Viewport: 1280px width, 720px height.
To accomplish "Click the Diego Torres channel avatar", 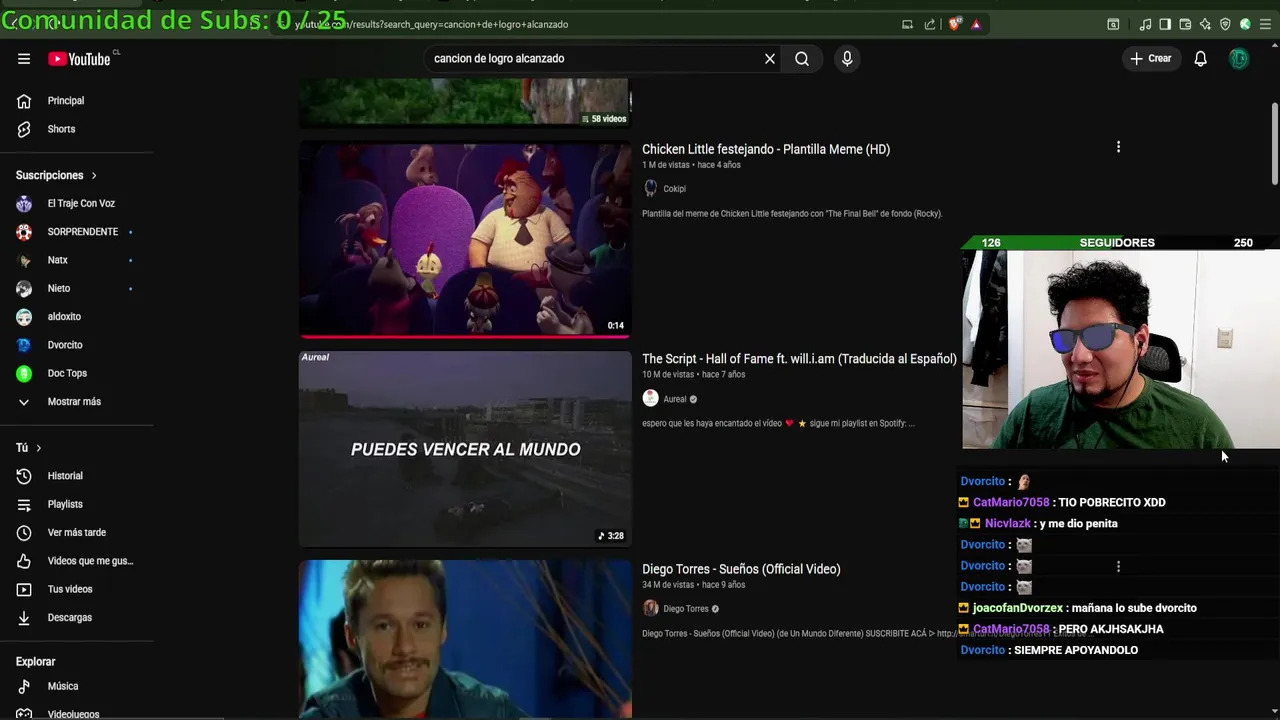I will coord(651,608).
